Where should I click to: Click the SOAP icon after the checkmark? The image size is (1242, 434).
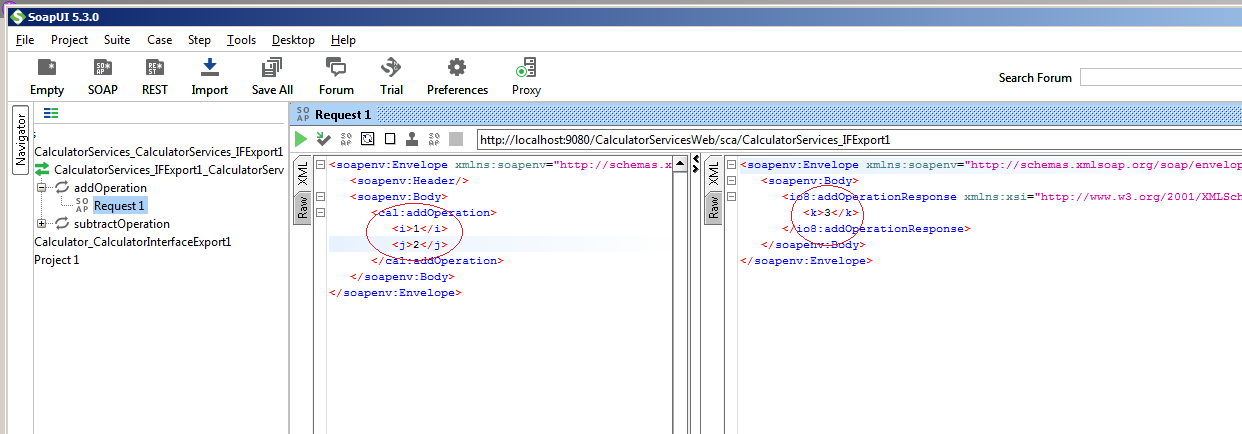346,139
